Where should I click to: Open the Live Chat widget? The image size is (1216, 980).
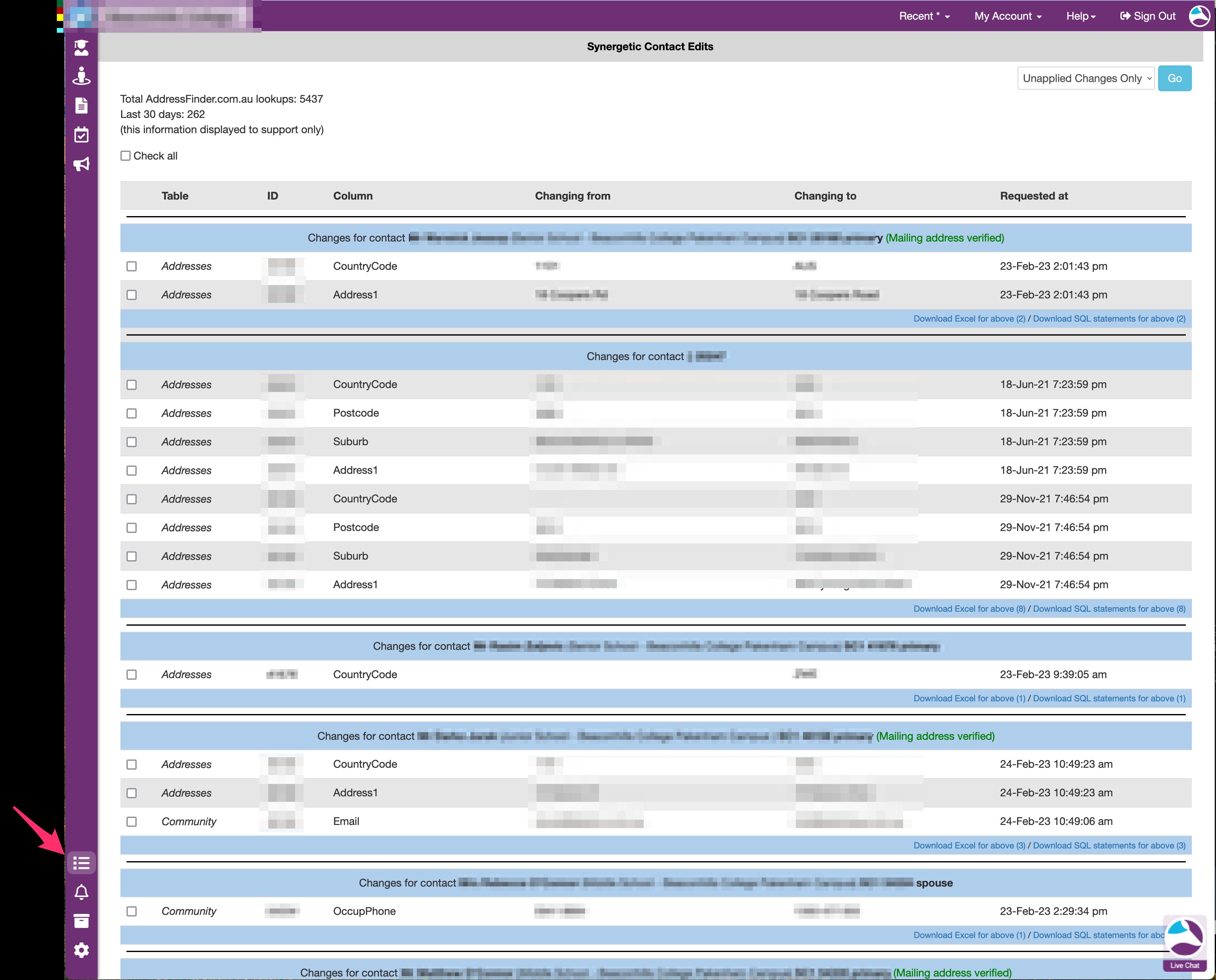[x=1185, y=942]
